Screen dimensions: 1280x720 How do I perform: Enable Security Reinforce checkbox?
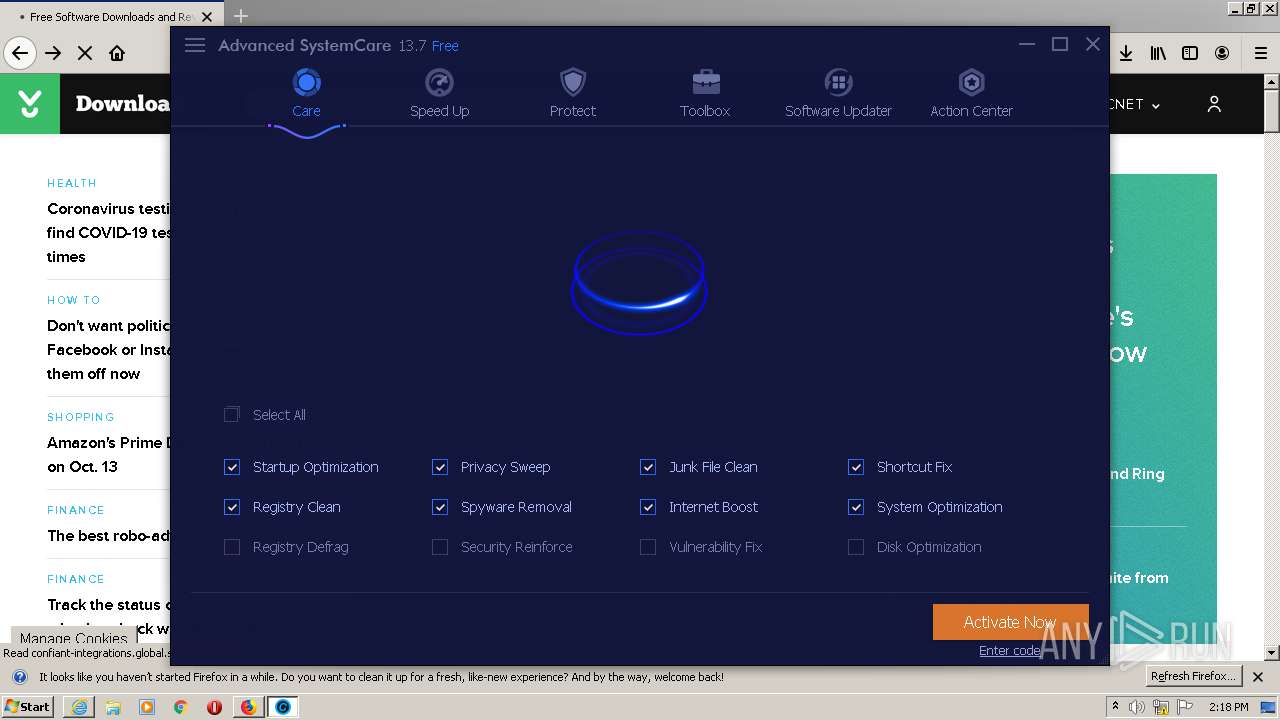440,547
